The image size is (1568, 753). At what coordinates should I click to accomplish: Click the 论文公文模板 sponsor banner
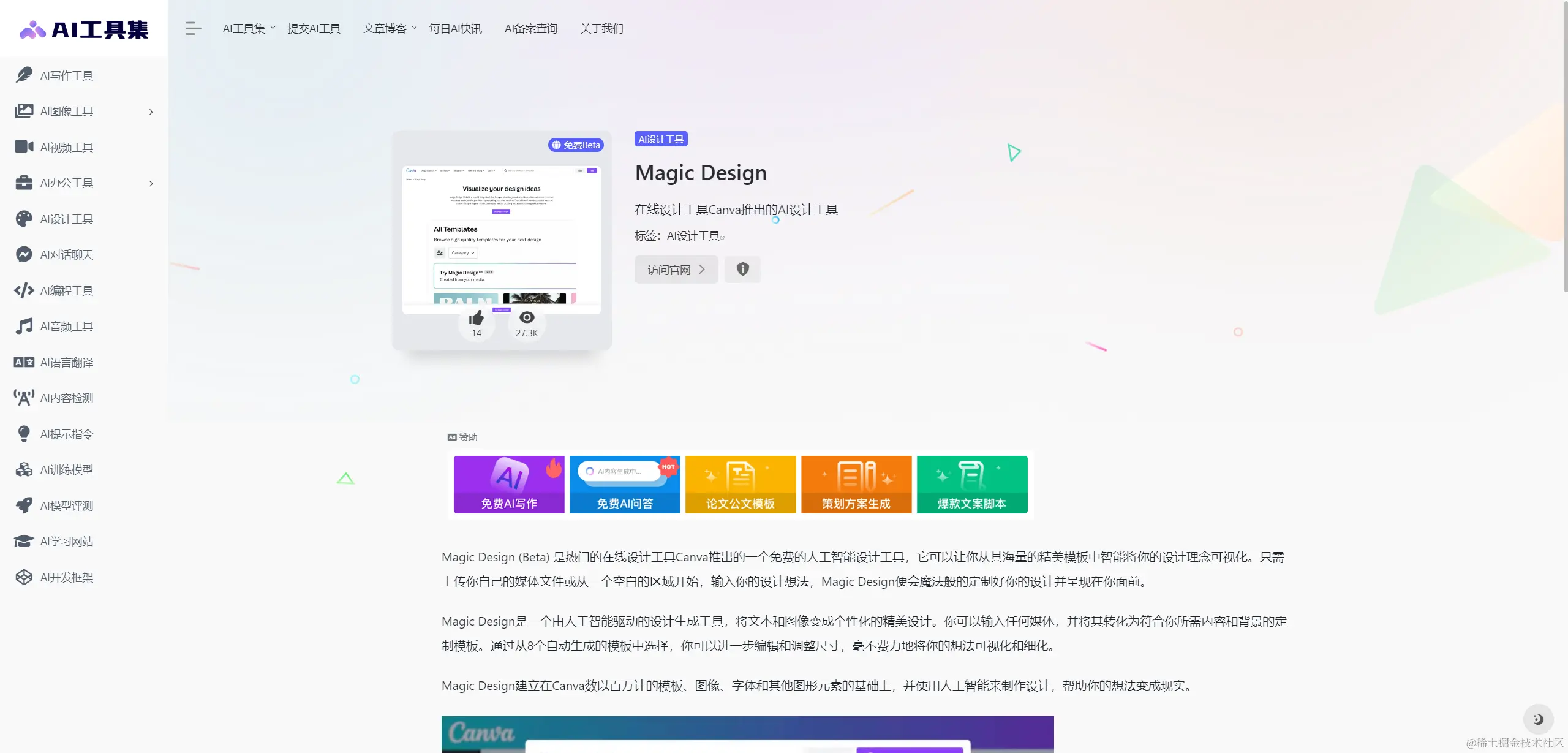pos(741,484)
